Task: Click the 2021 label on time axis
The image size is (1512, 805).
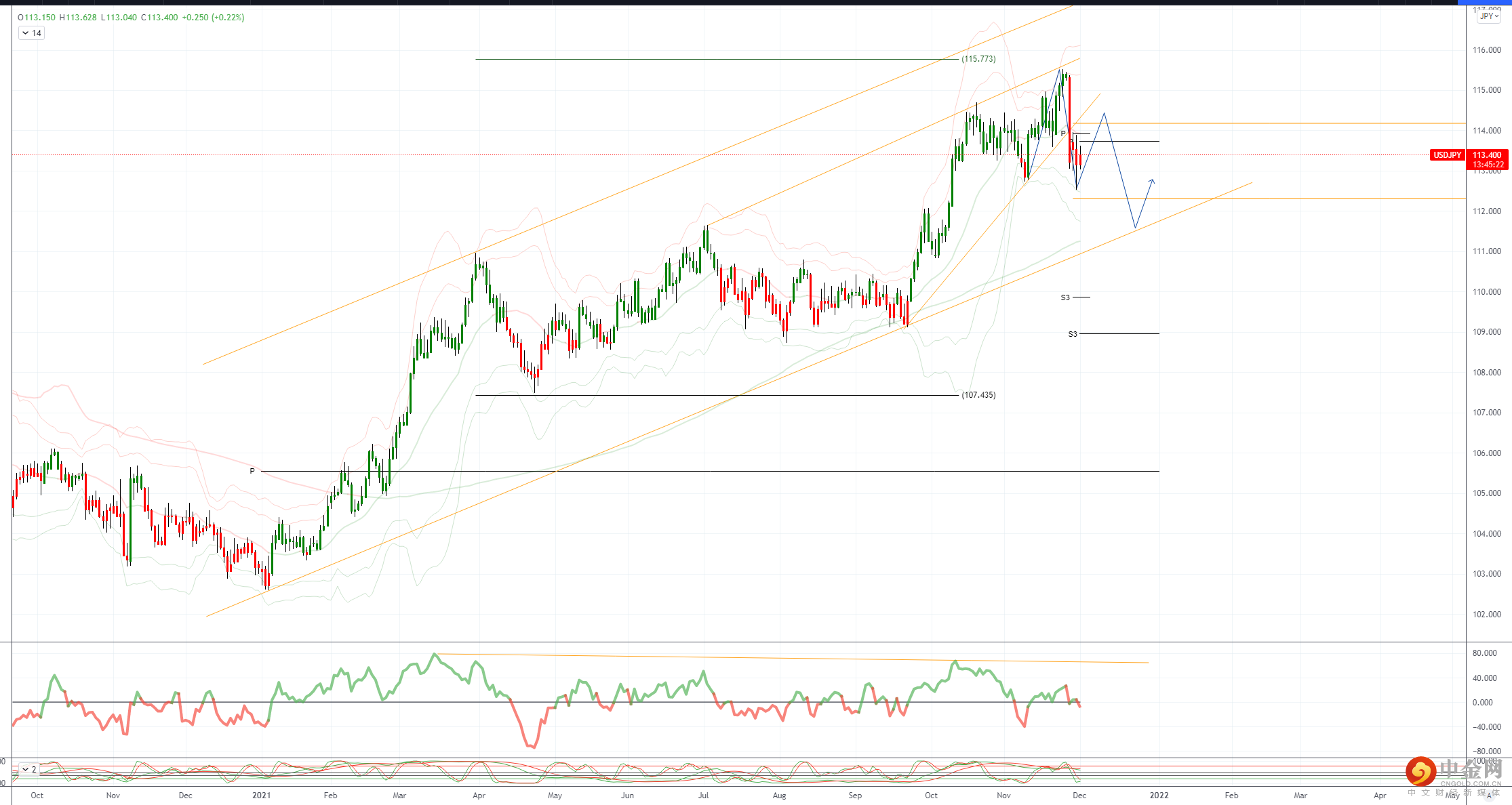Action: pos(261,796)
